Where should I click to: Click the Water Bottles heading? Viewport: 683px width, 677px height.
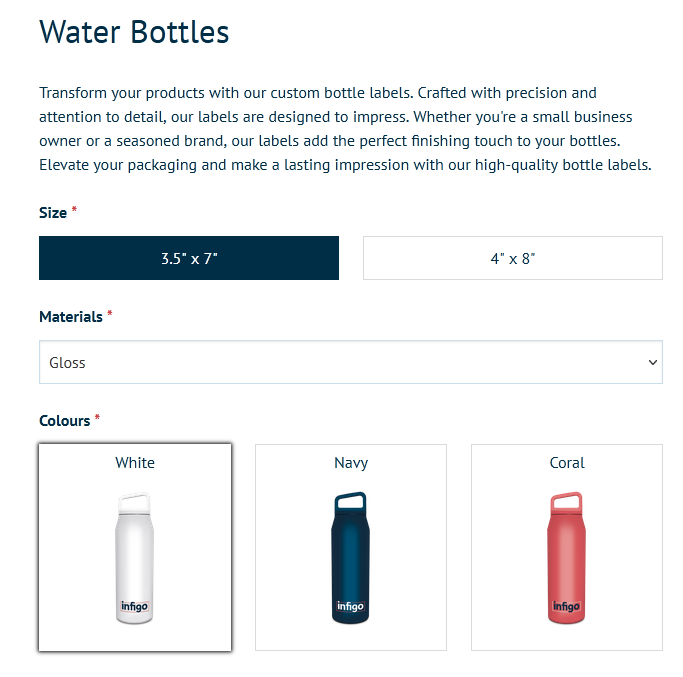(x=134, y=32)
